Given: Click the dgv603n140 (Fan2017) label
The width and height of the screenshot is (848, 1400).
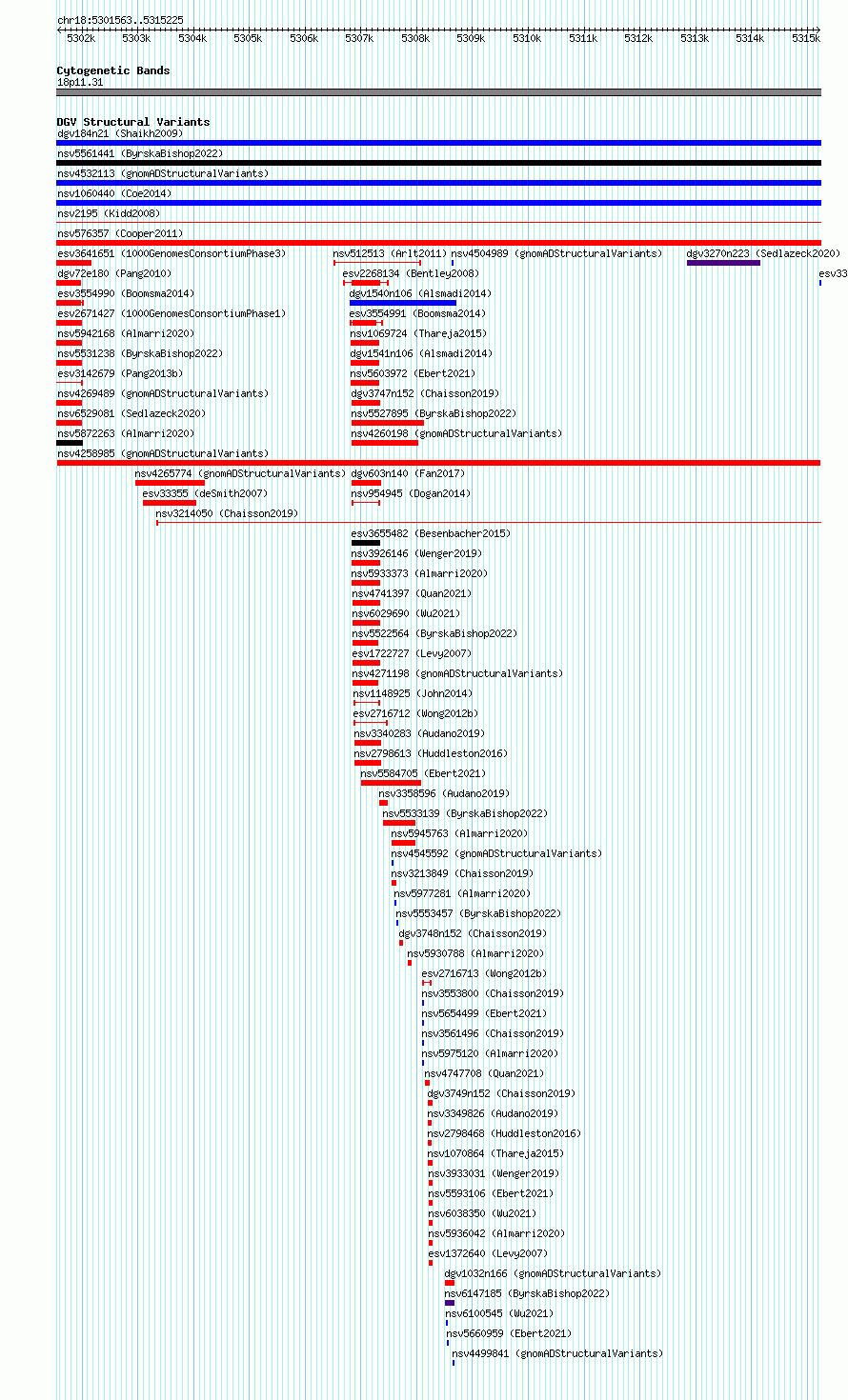Looking at the screenshot, I should (409, 473).
